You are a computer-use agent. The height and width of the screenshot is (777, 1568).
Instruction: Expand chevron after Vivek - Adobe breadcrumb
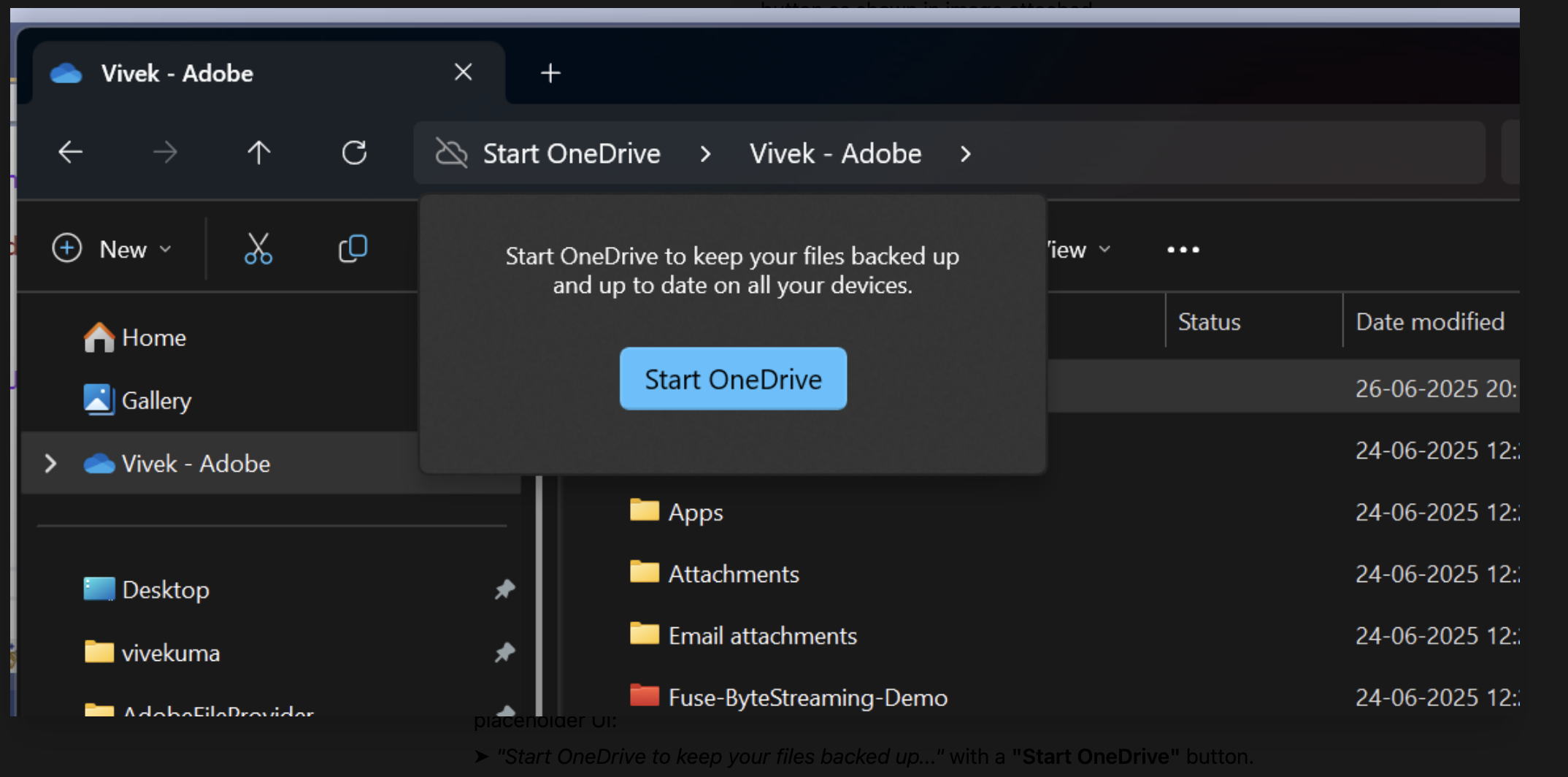(x=966, y=153)
